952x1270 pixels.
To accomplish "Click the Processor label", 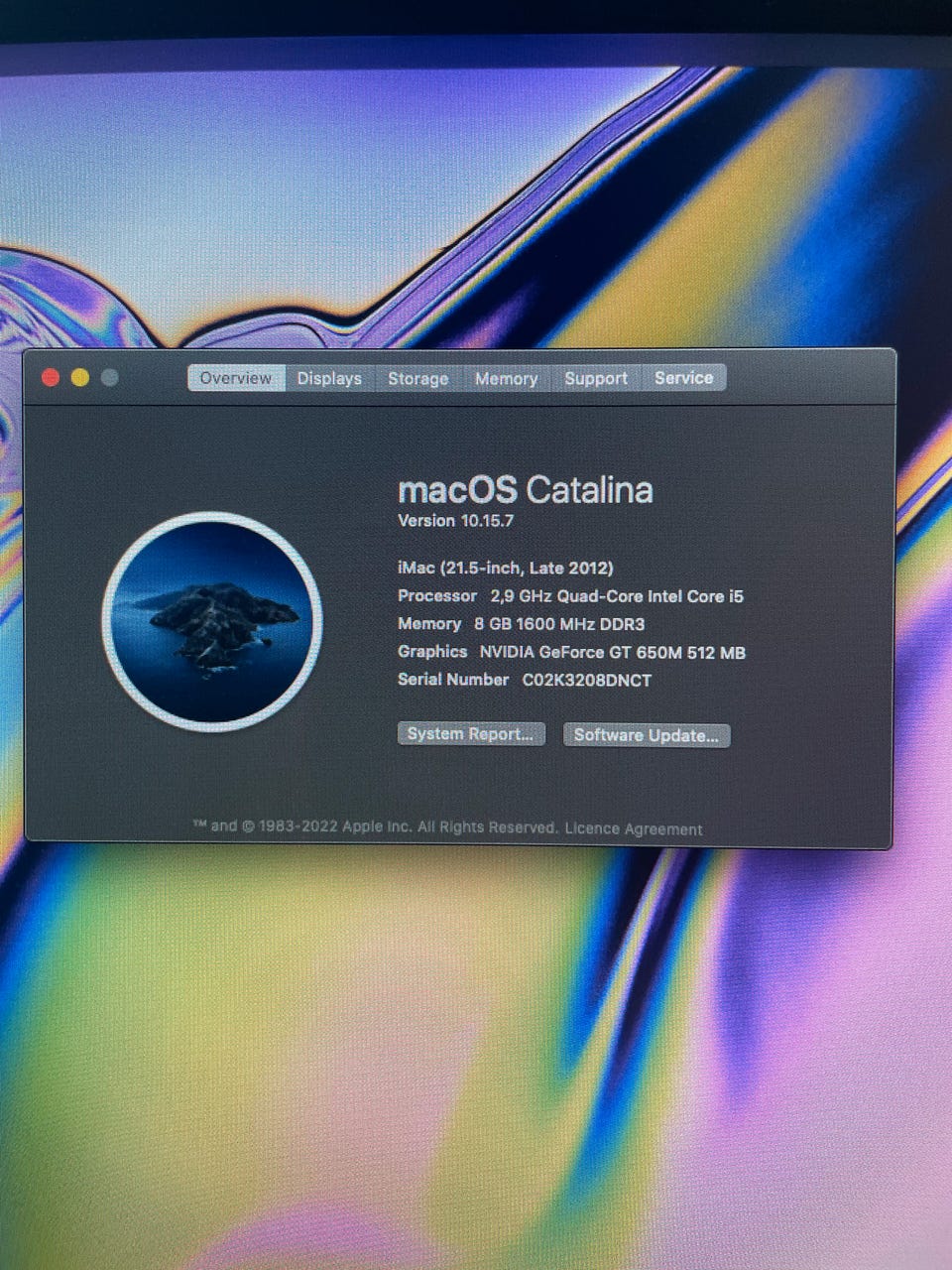I will pyautogui.click(x=437, y=596).
